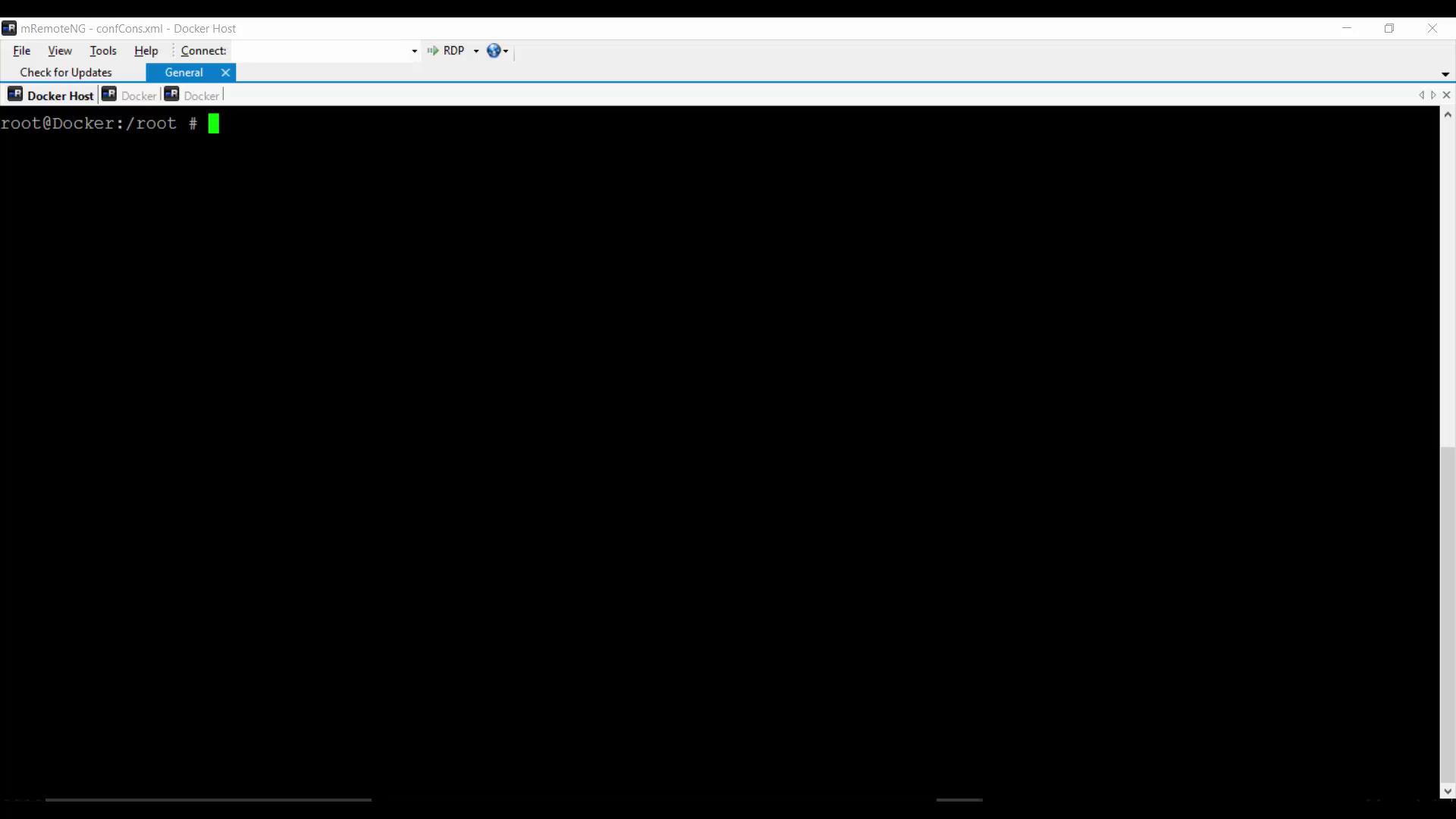Click the Docker Host tab icon
The width and height of the screenshot is (1456, 819).
tap(15, 95)
